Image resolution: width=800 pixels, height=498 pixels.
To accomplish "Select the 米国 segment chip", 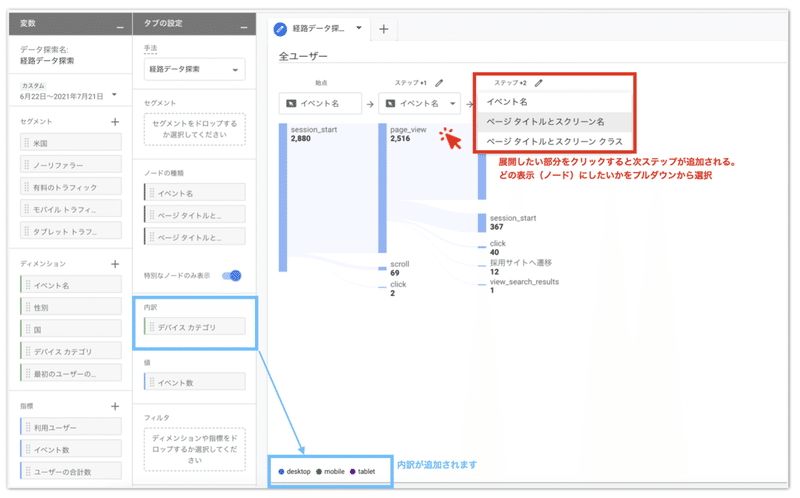I will [x=71, y=143].
